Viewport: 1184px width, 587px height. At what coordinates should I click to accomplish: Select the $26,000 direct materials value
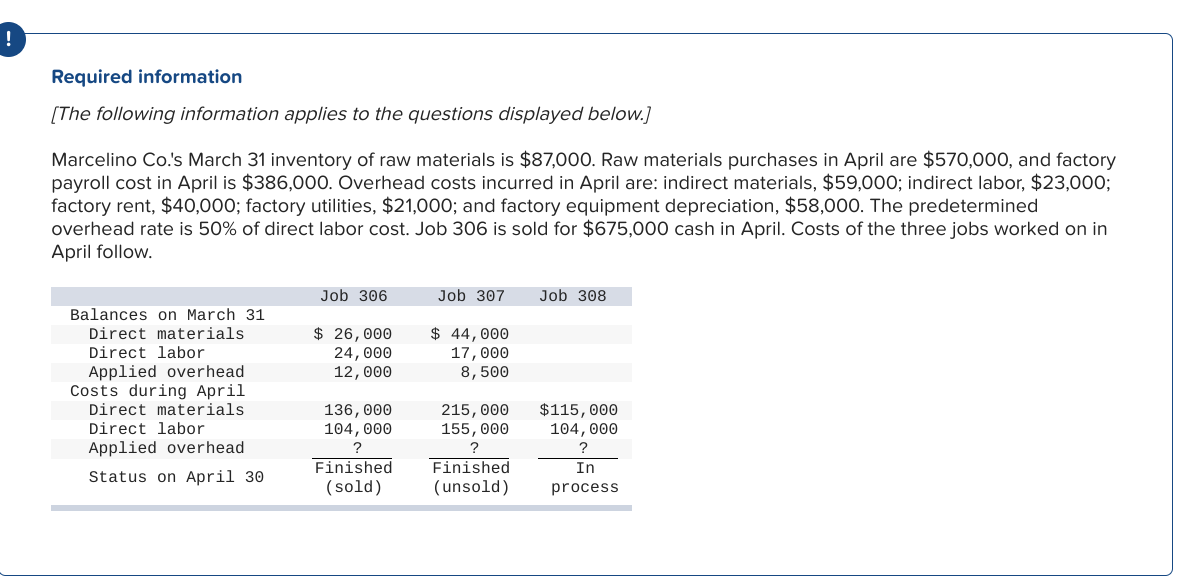[352, 333]
